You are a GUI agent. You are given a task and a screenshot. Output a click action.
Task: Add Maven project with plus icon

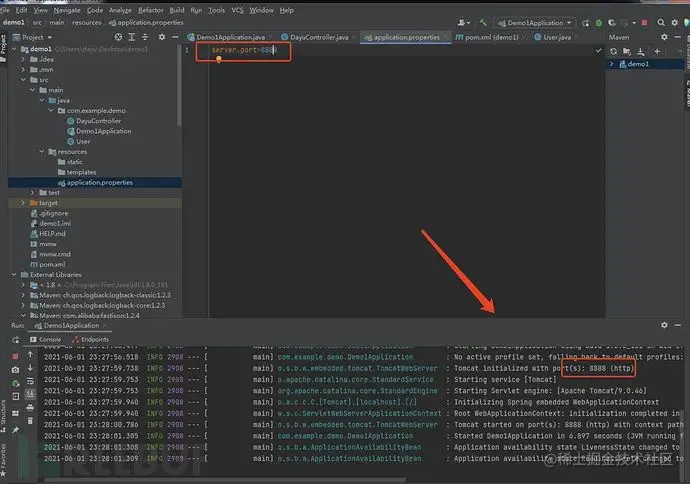657,51
